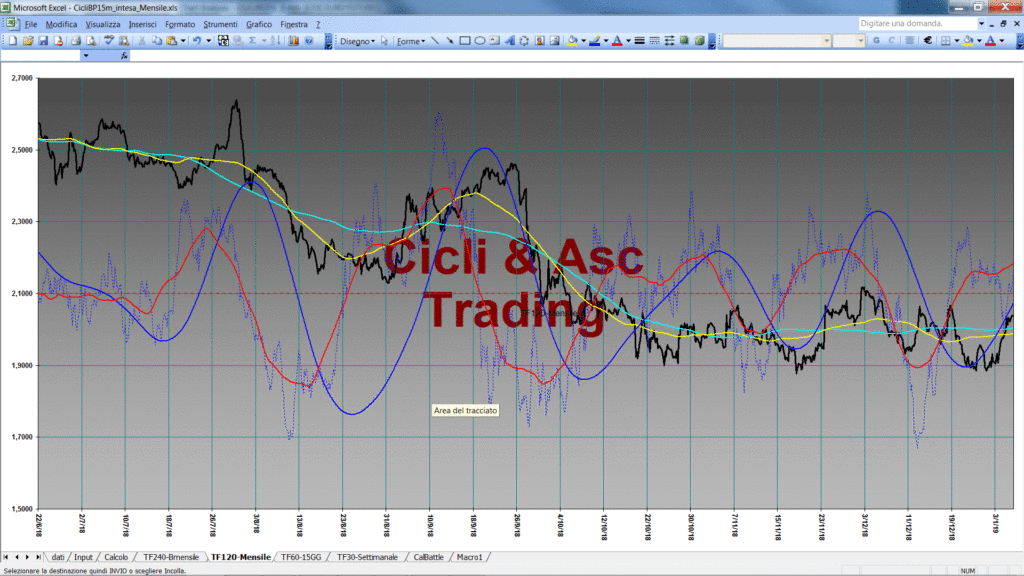1024x576 pixels.
Task: Go to the first sheet tab arrow
Action: coord(6,557)
